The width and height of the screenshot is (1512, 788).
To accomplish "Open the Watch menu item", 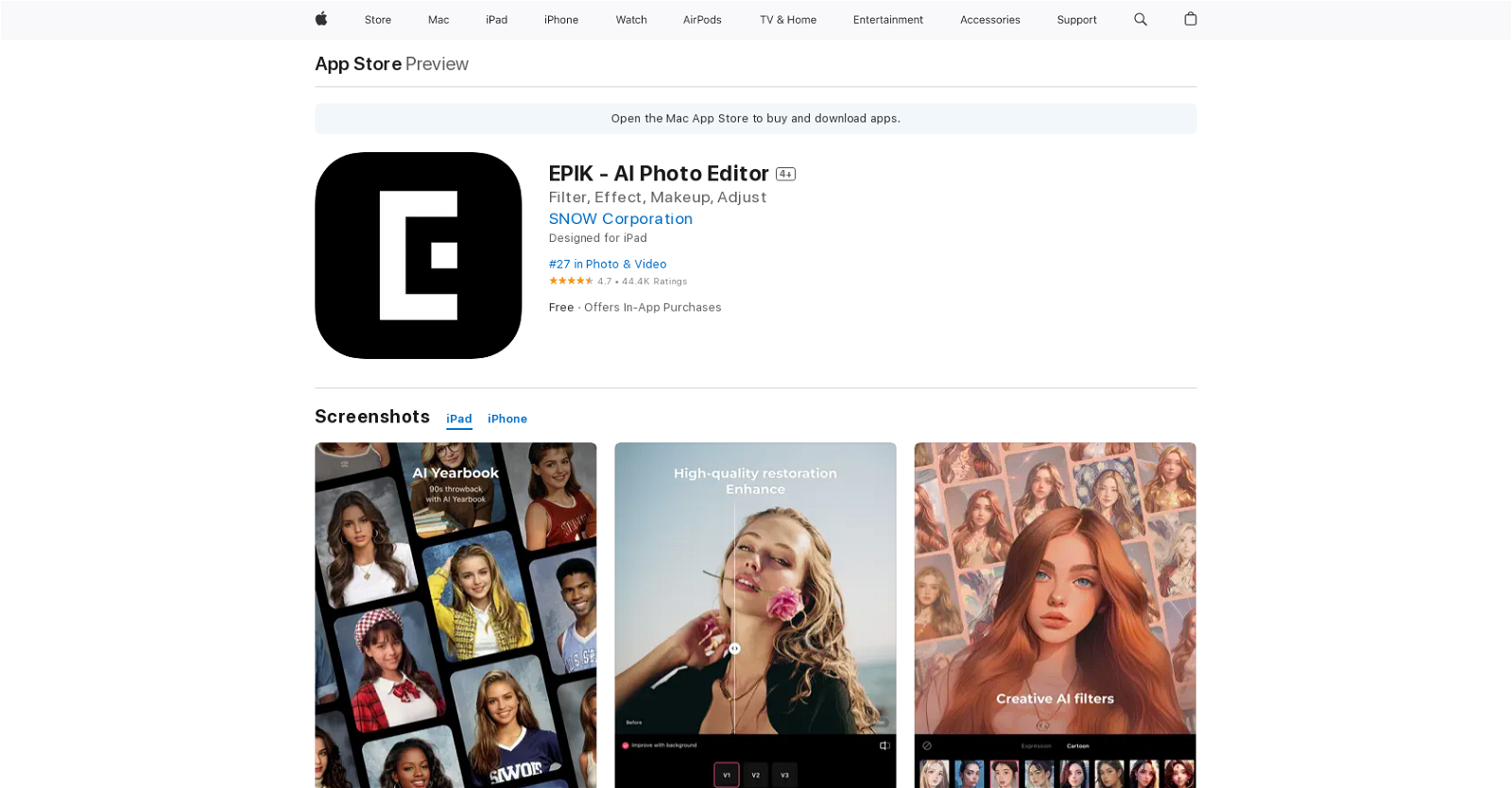I will click(x=631, y=20).
